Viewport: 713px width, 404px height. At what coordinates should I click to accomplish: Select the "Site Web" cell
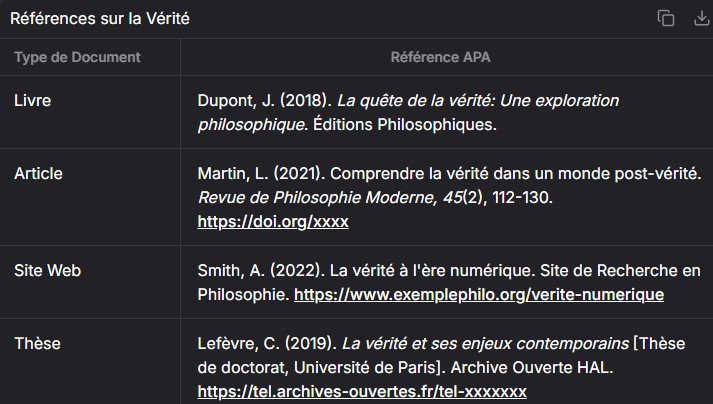tap(47, 271)
